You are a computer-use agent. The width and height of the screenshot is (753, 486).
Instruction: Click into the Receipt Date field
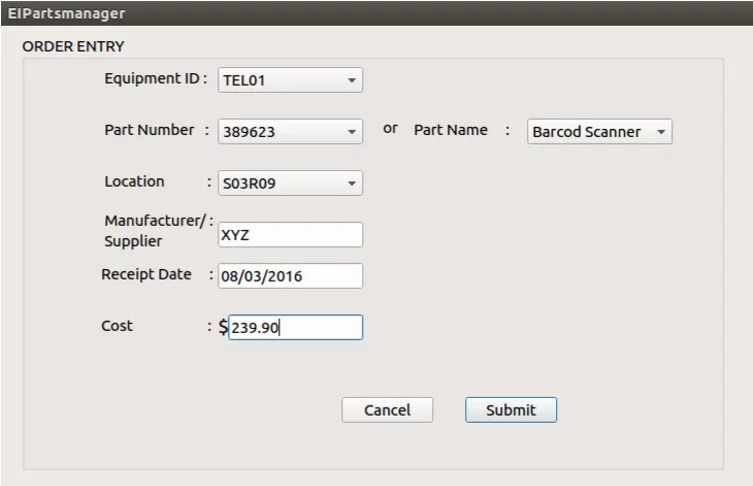(x=291, y=276)
